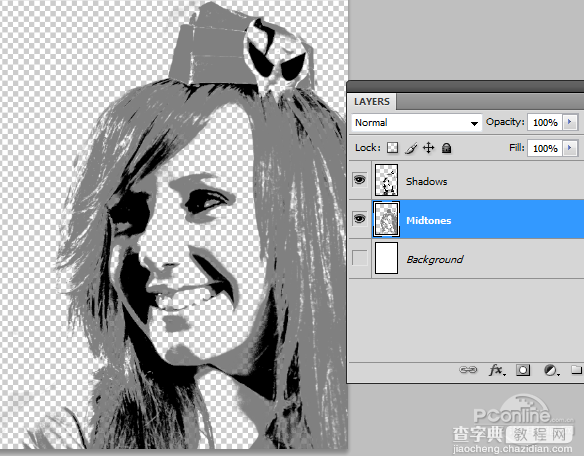Open the fx layer style menu

497,370
